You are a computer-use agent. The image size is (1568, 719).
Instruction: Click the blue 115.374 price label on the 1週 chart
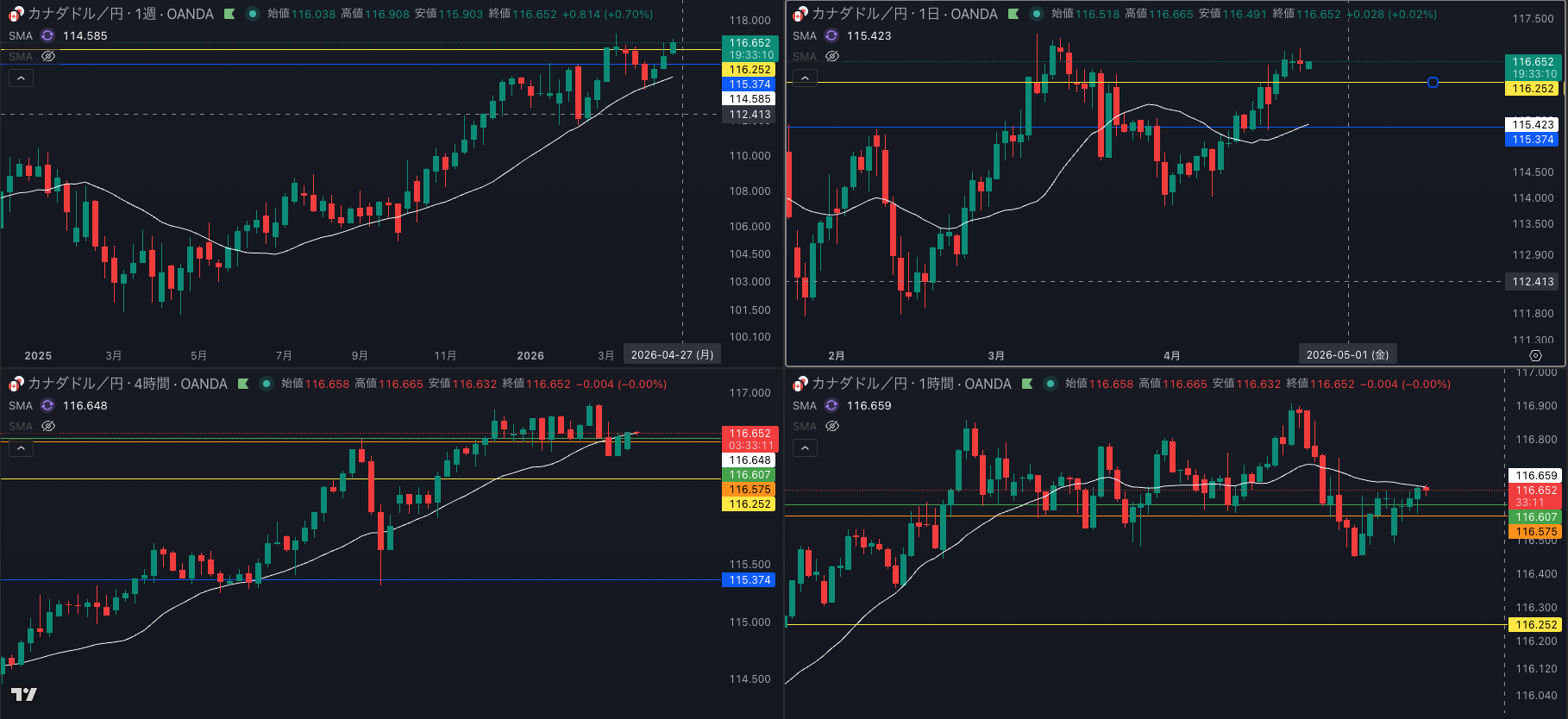[x=750, y=84]
